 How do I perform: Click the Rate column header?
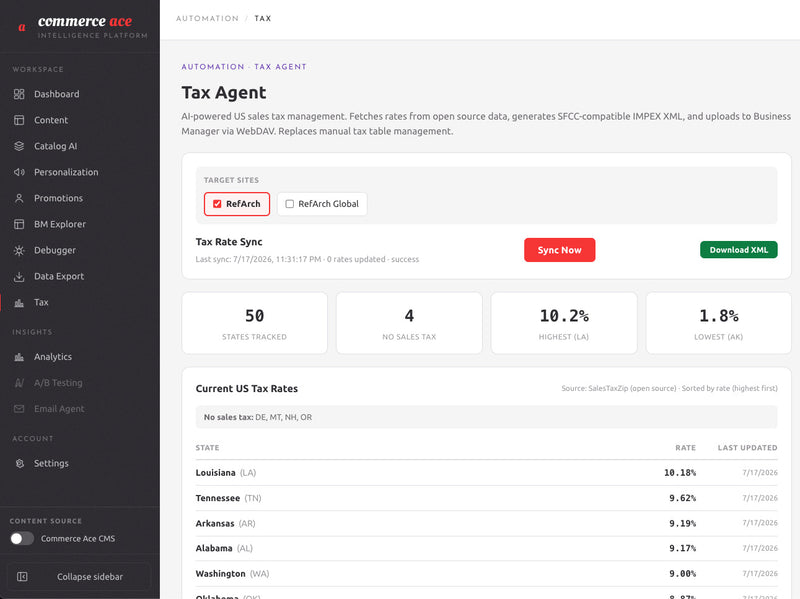(685, 447)
